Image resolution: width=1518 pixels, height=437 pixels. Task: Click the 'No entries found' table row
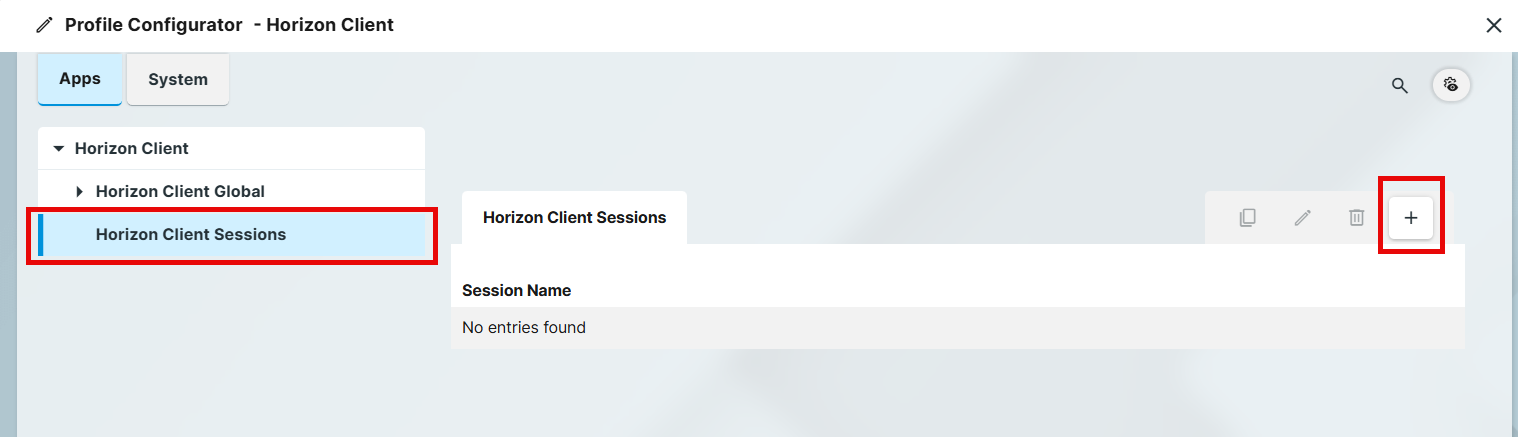524,327
